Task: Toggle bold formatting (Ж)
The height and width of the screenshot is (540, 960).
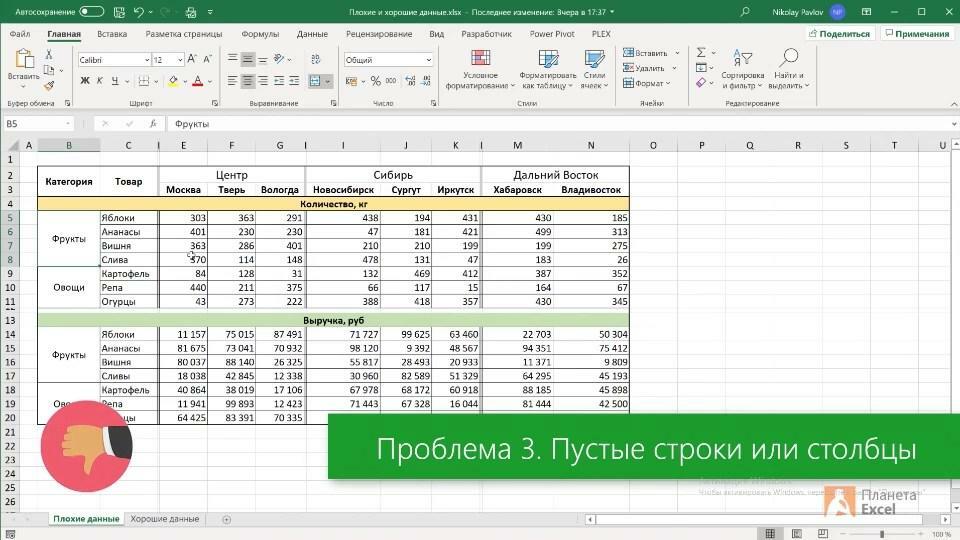Action: (84, 81)
